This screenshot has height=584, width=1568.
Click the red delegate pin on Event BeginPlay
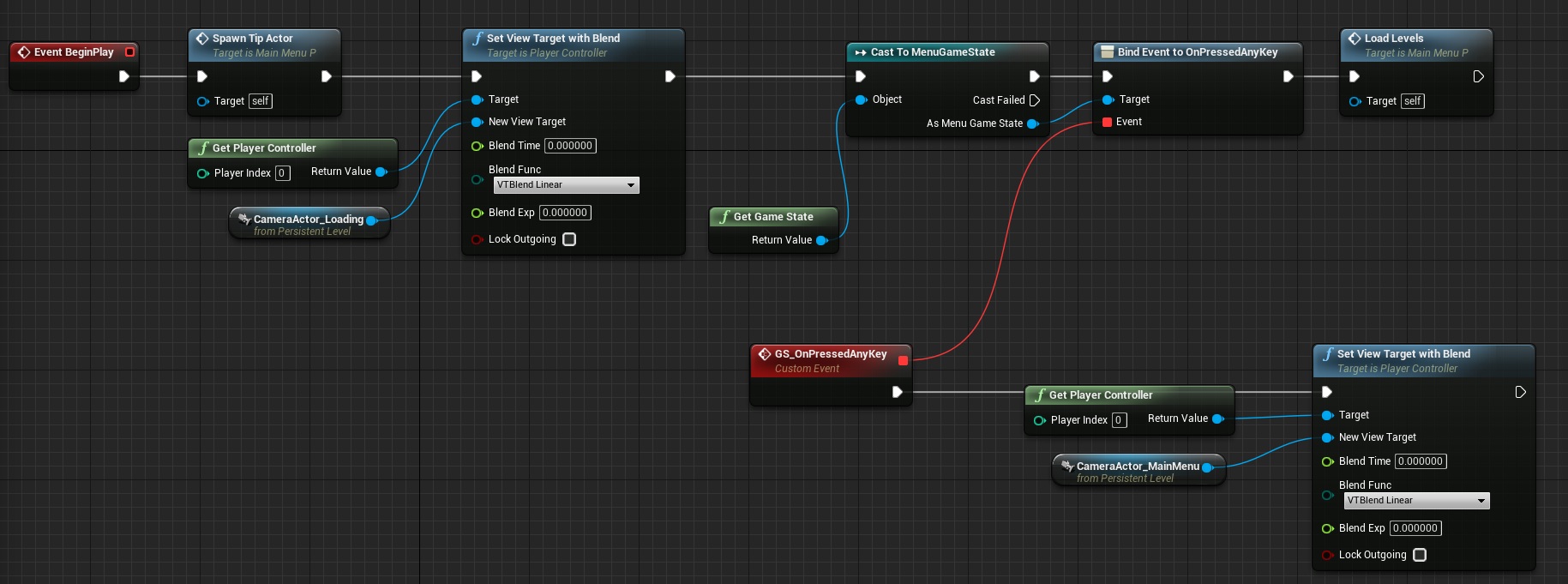130,52
